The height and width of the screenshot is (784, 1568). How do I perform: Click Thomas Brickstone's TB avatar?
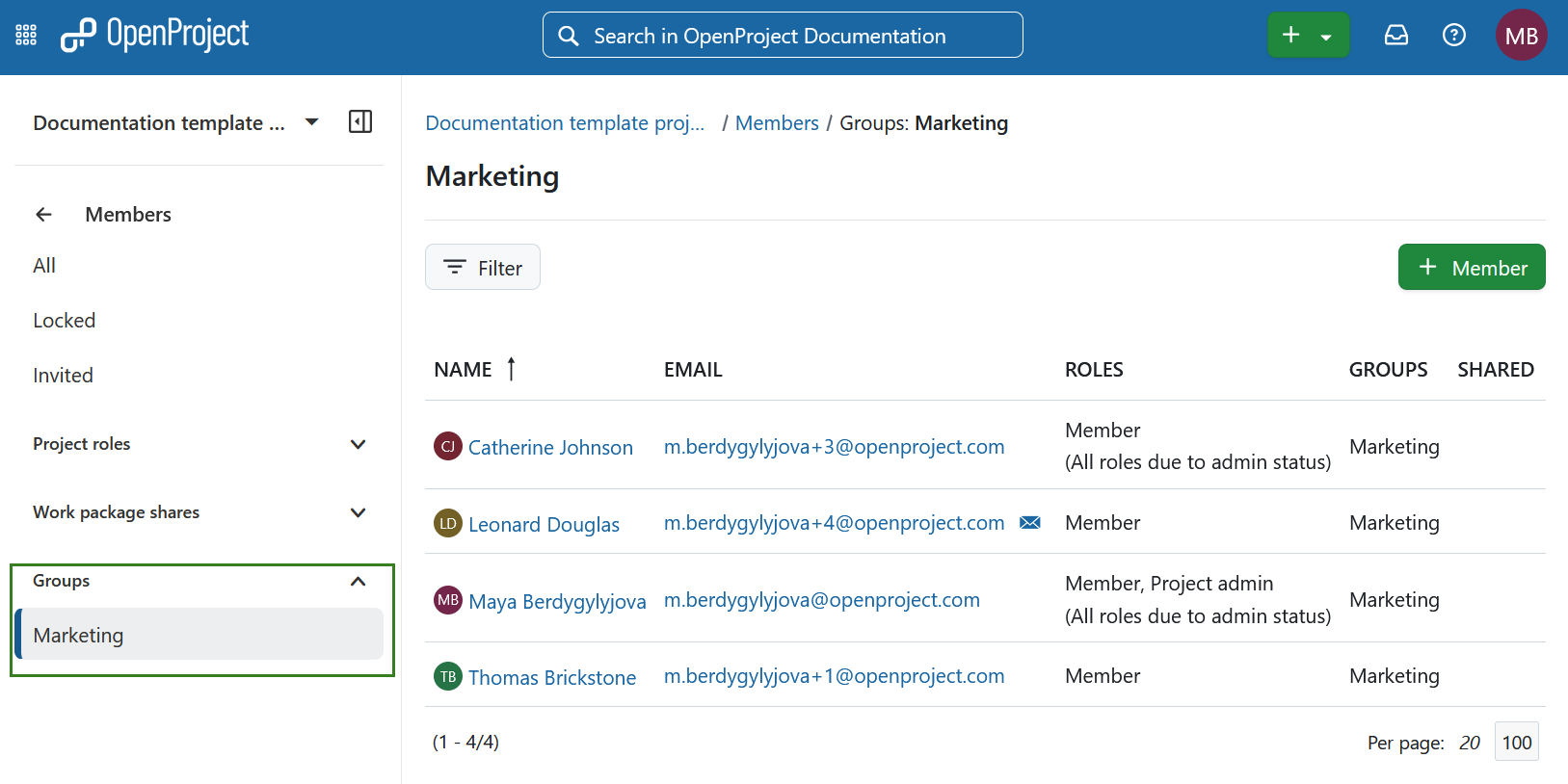tap(448, 676)
